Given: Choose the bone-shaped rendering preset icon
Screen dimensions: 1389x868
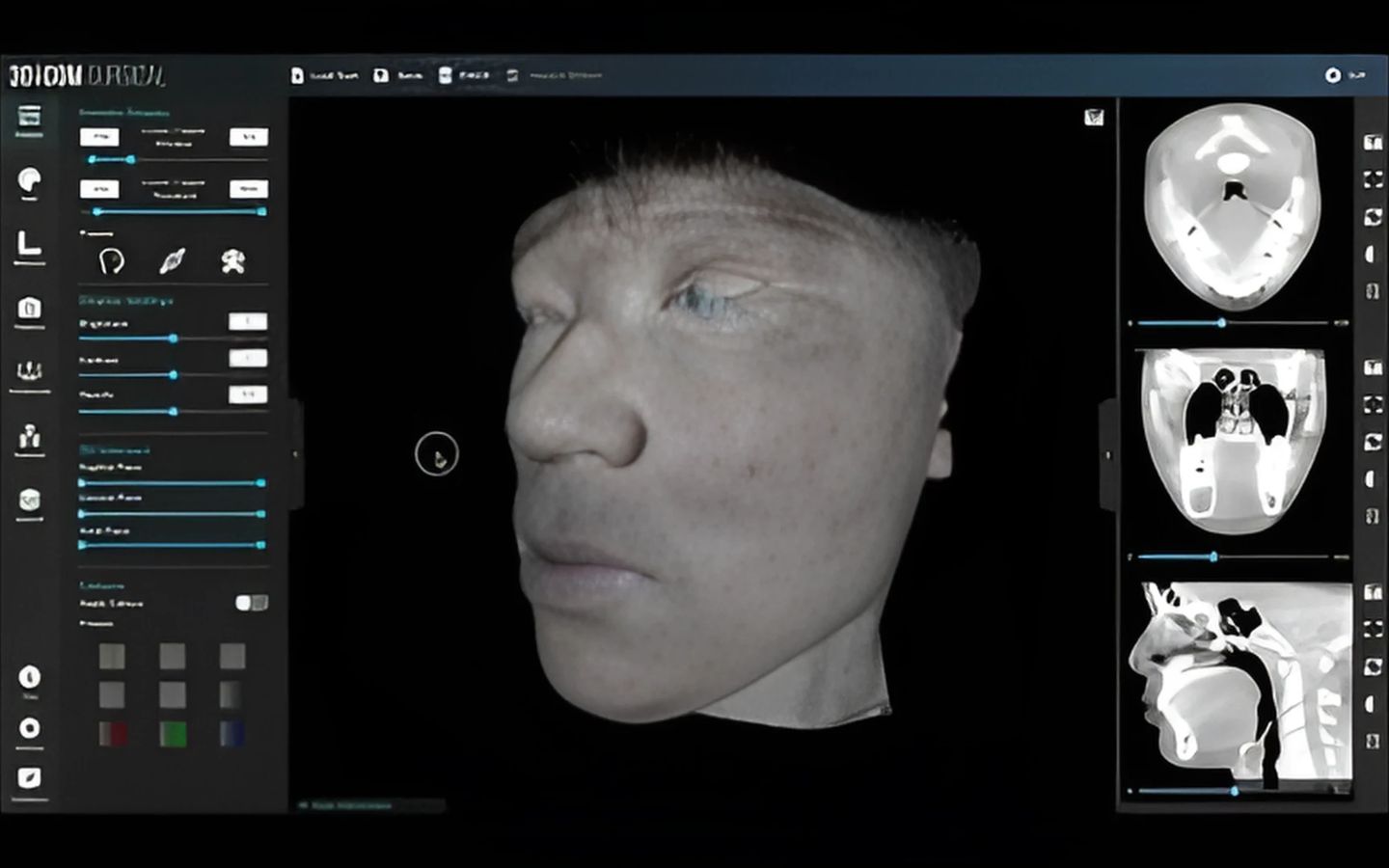Looking at the screenshot, I should [232, 260].
